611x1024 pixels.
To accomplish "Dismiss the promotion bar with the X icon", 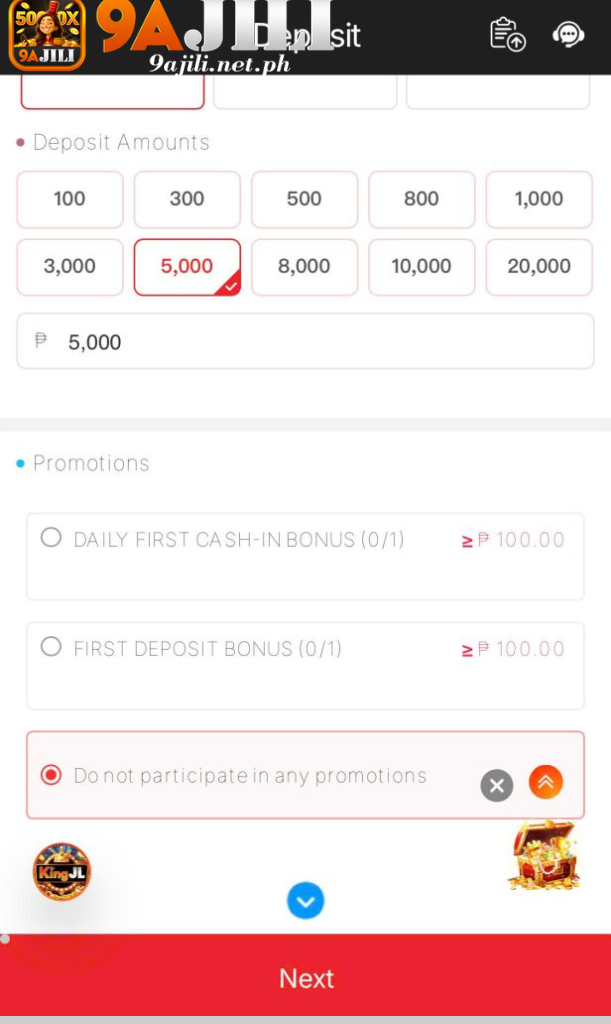I will point(496,786).
